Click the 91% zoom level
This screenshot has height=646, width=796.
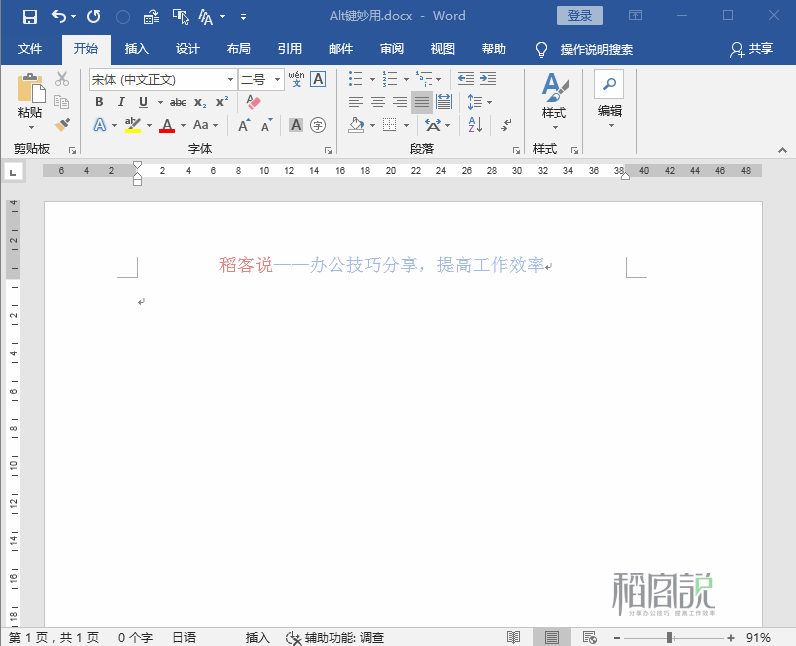click(x=758, y=637)
